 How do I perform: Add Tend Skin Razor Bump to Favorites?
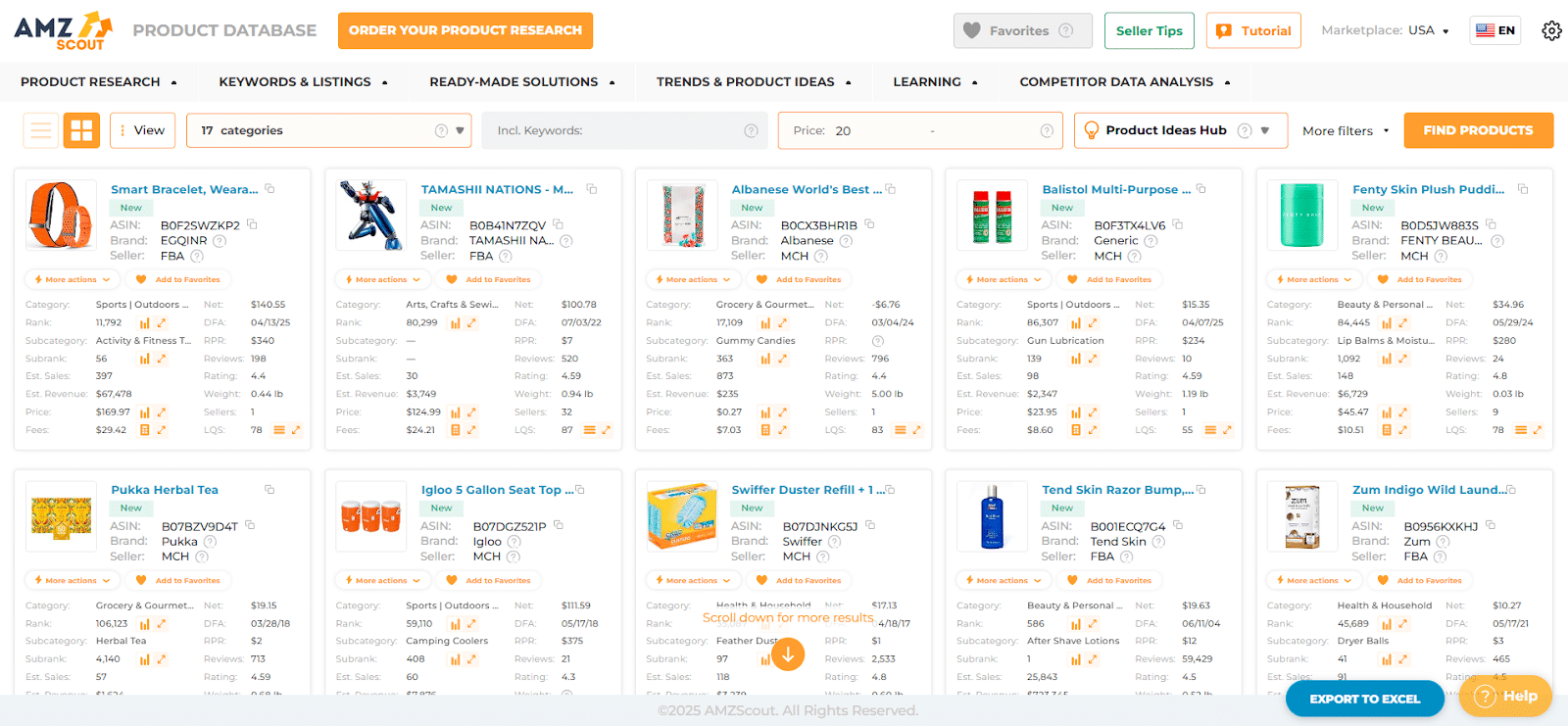pos(1108,580)
